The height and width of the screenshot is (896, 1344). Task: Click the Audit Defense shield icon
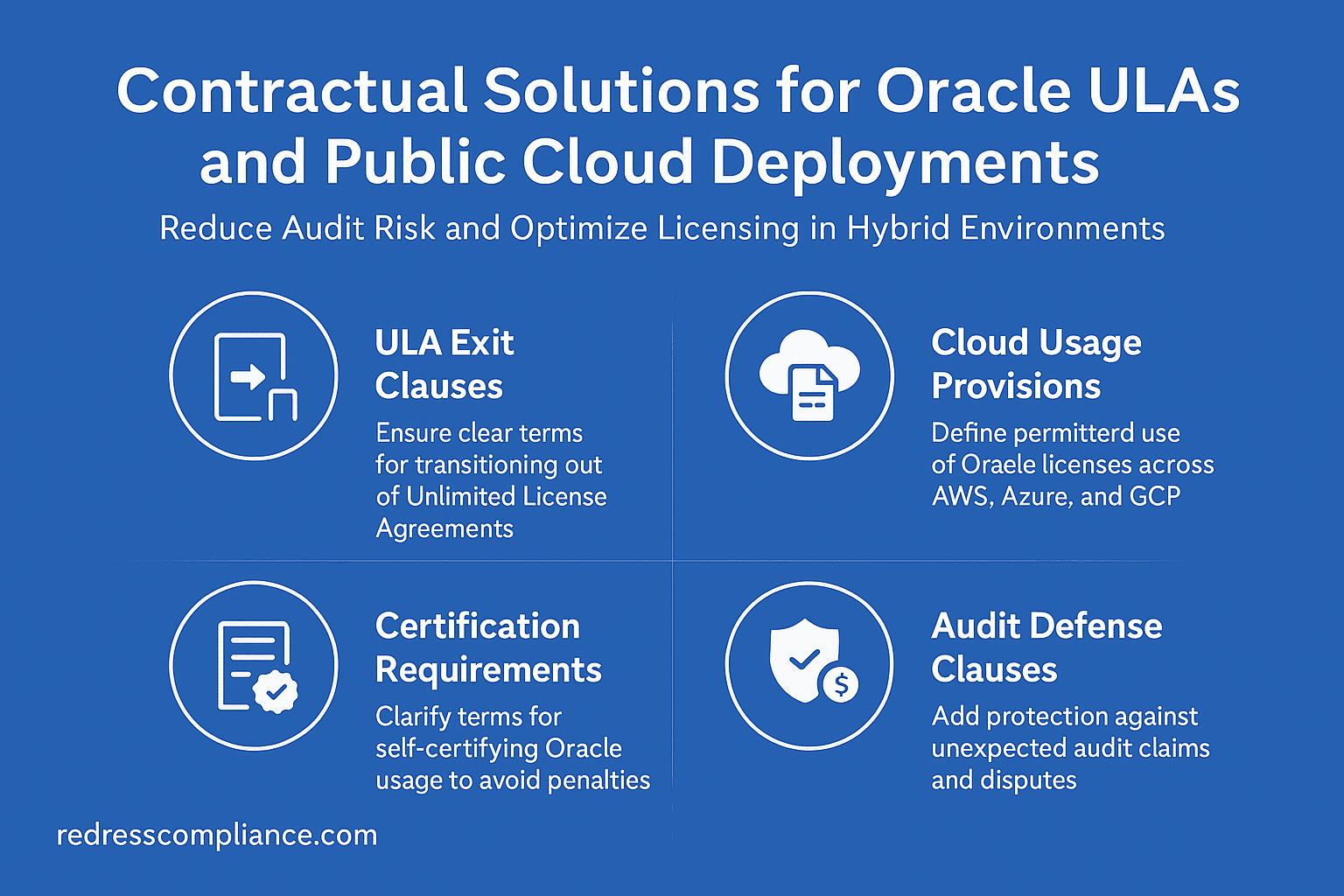pos(809,666)
